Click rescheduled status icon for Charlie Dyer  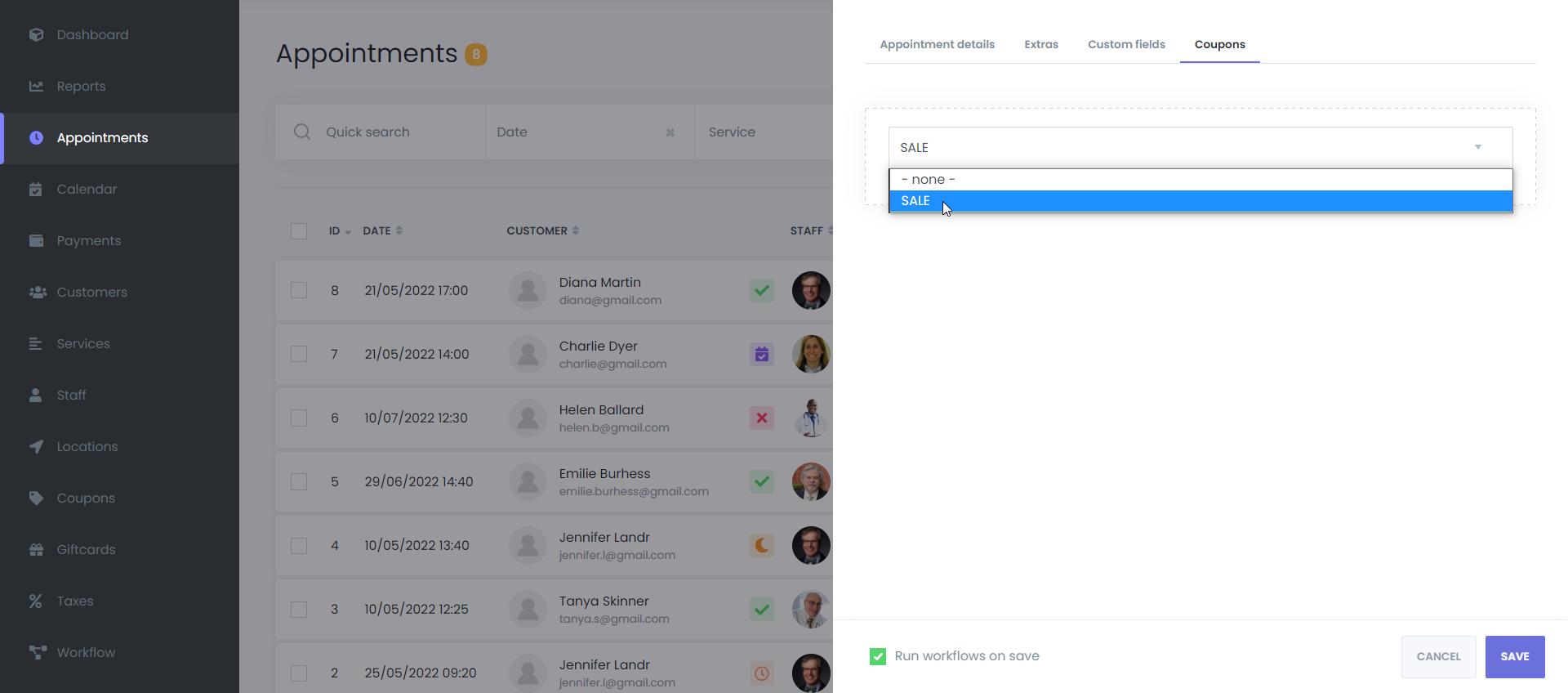pos(762,354)
